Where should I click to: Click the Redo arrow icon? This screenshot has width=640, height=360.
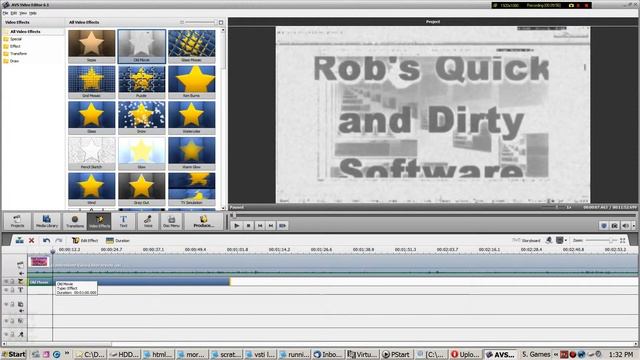click(x=58, y=240)
